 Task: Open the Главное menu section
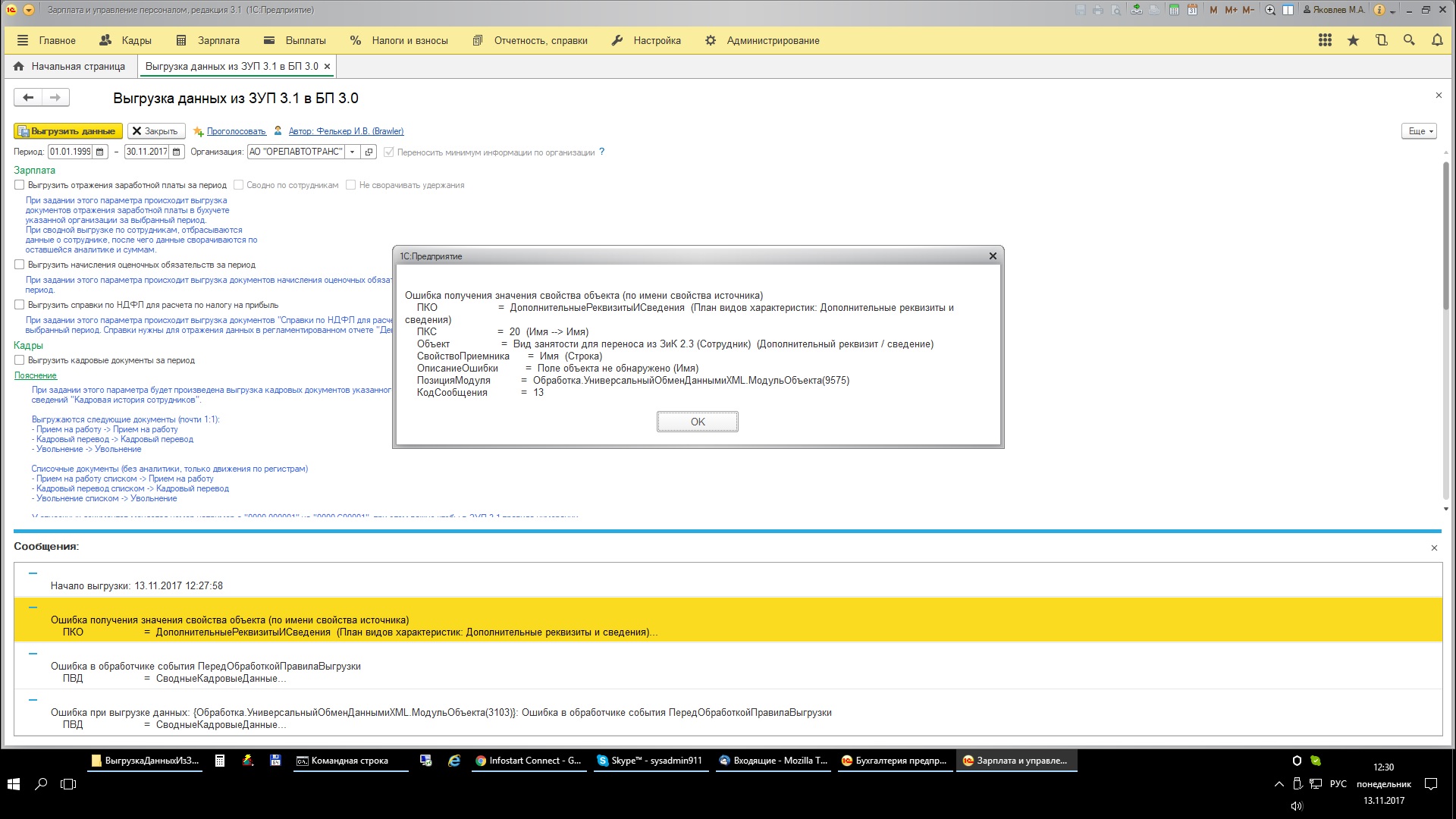point(46,40)
